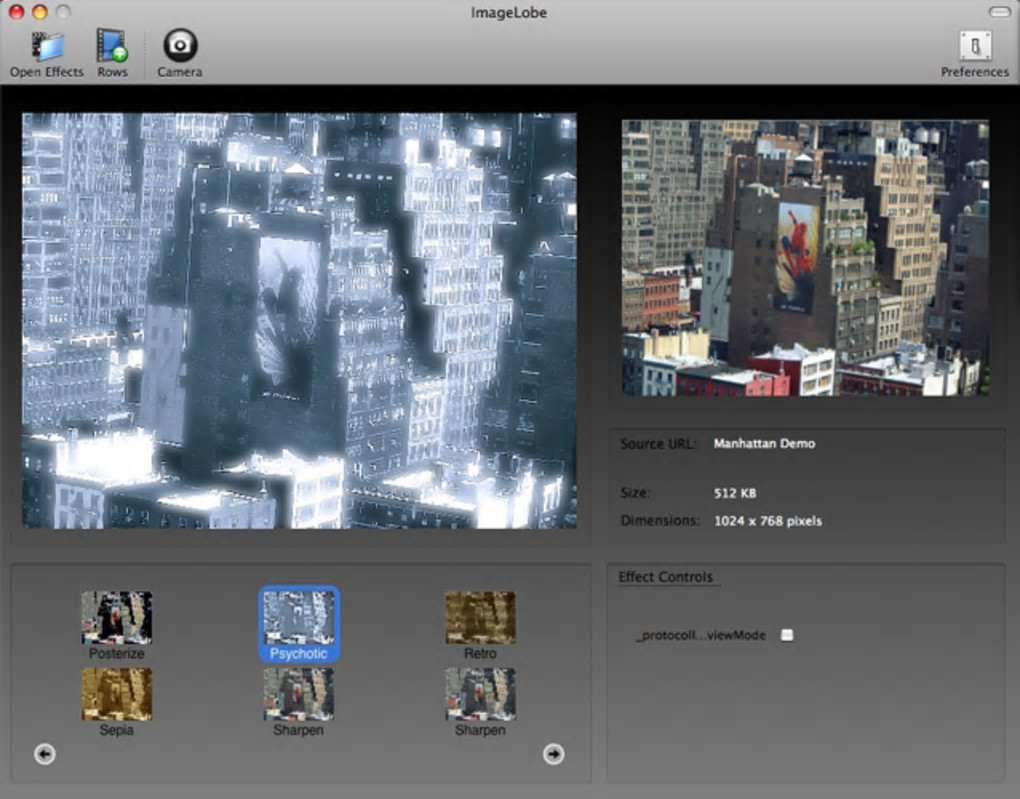Click the toolbar toggle pill in title bar
This screenshot has height=799, width=1020.
tap(999, 12)
